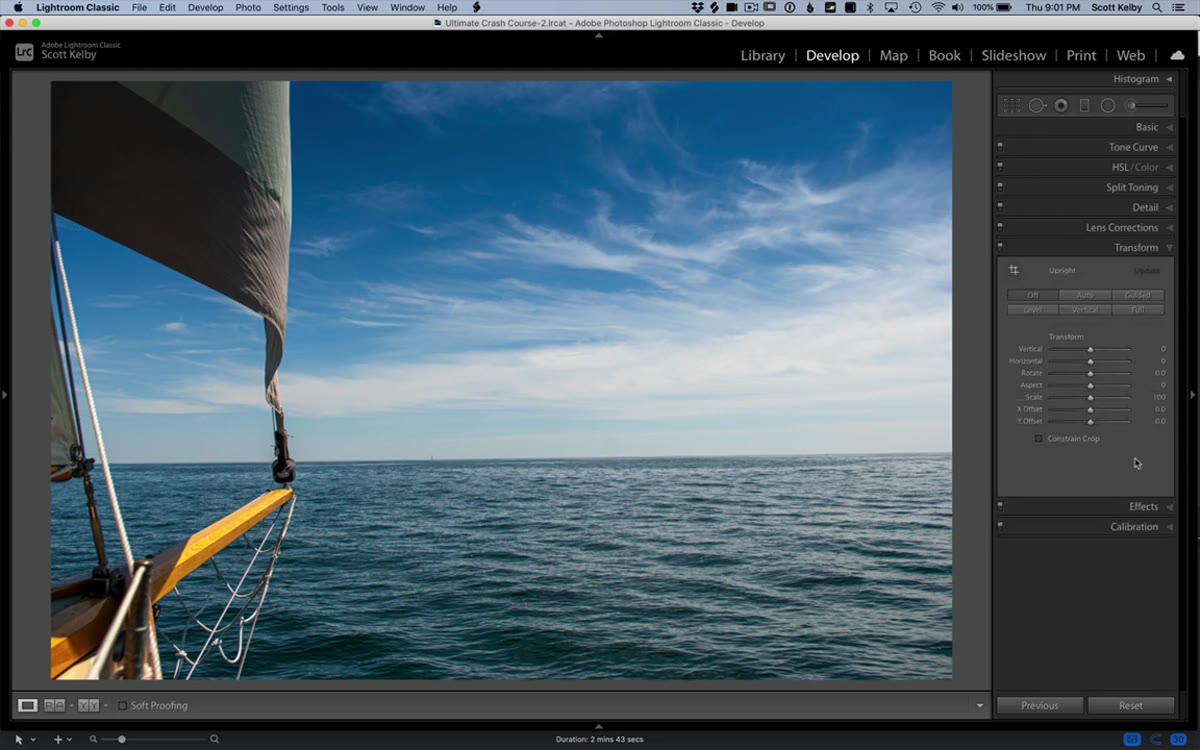The width and height of the screenshot is (1200, 750).
Task: Adjust the Scale transform slider
Action: click(x=1090, y=397)
